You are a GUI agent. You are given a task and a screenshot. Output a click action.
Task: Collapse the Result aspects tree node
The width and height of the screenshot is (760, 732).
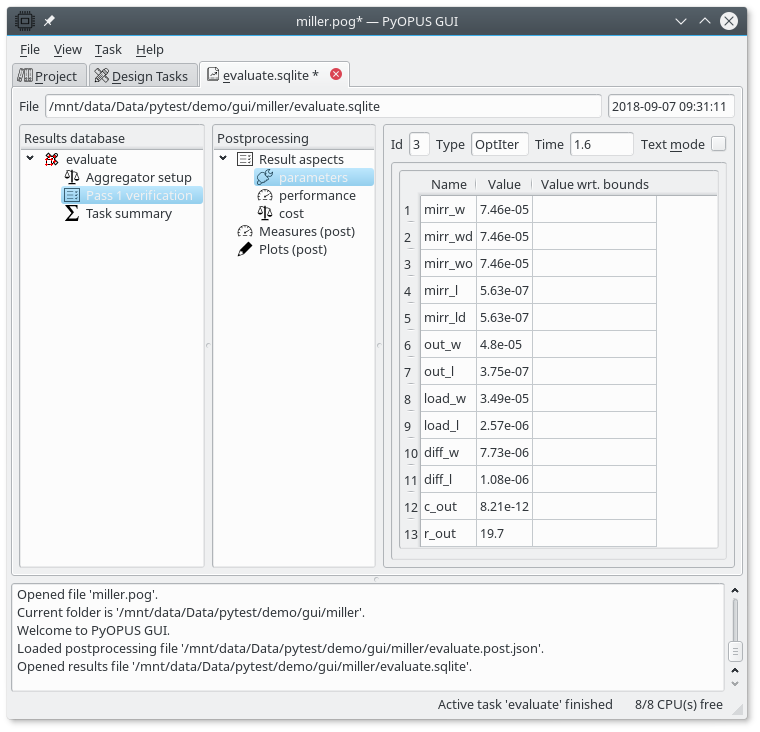click(223, 159)
